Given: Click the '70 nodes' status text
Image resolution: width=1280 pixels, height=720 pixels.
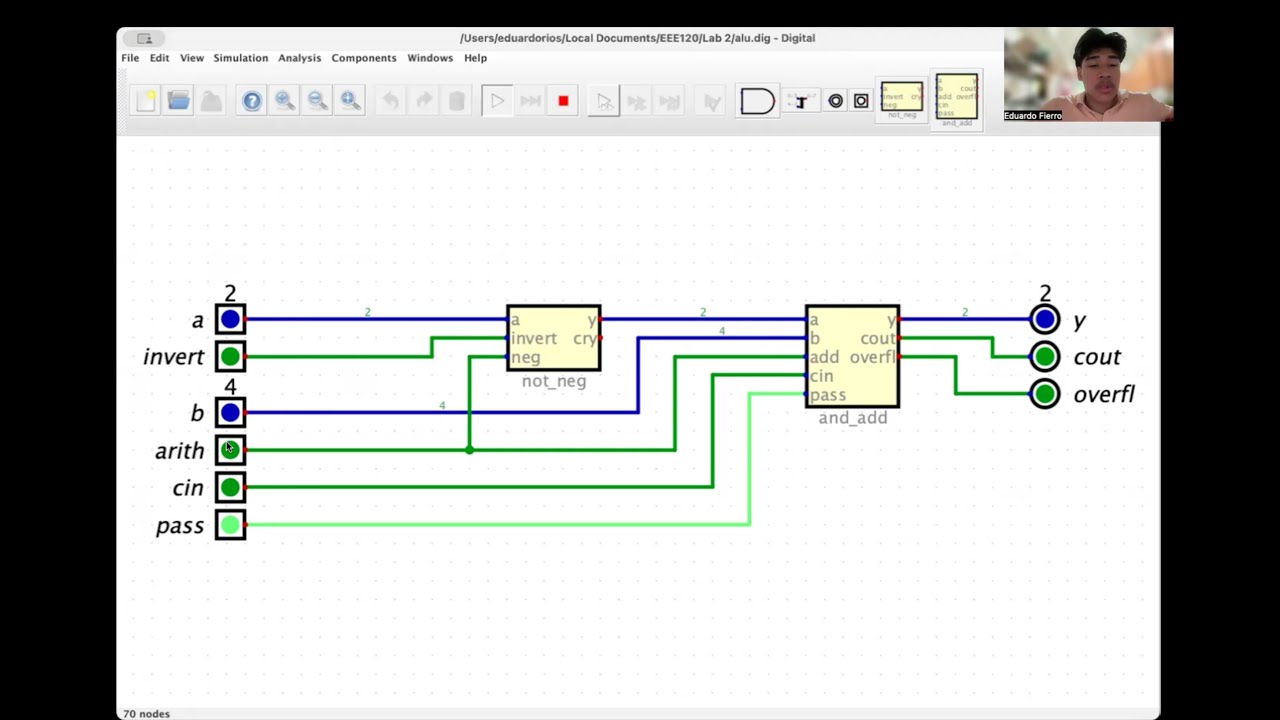Looking at the screenshot, I should (x=146, y=714).
